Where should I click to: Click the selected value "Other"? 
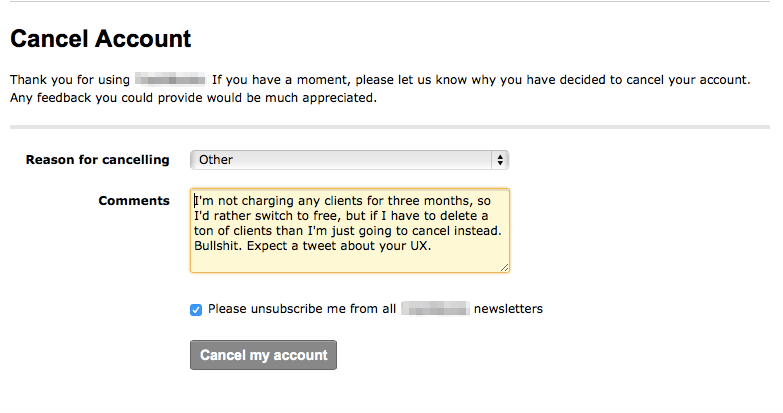(216, 160)
